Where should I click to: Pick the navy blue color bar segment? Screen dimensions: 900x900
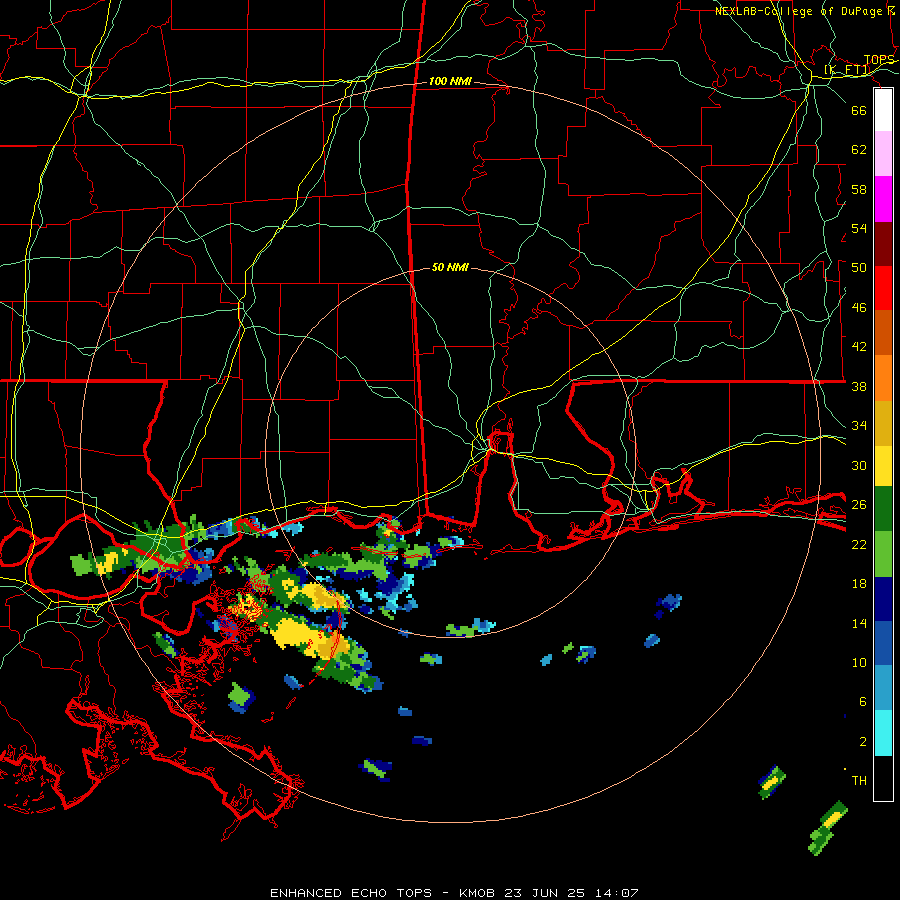[883, 599]
